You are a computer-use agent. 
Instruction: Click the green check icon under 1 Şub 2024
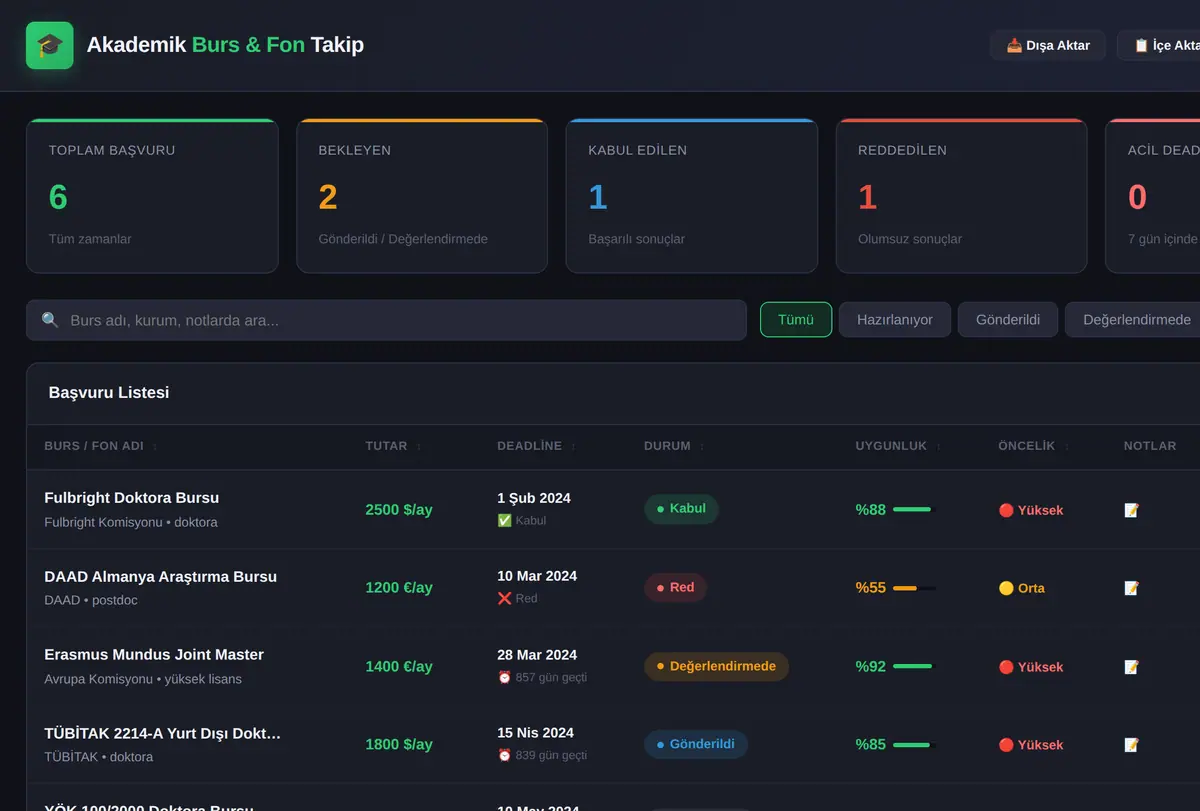504,520
